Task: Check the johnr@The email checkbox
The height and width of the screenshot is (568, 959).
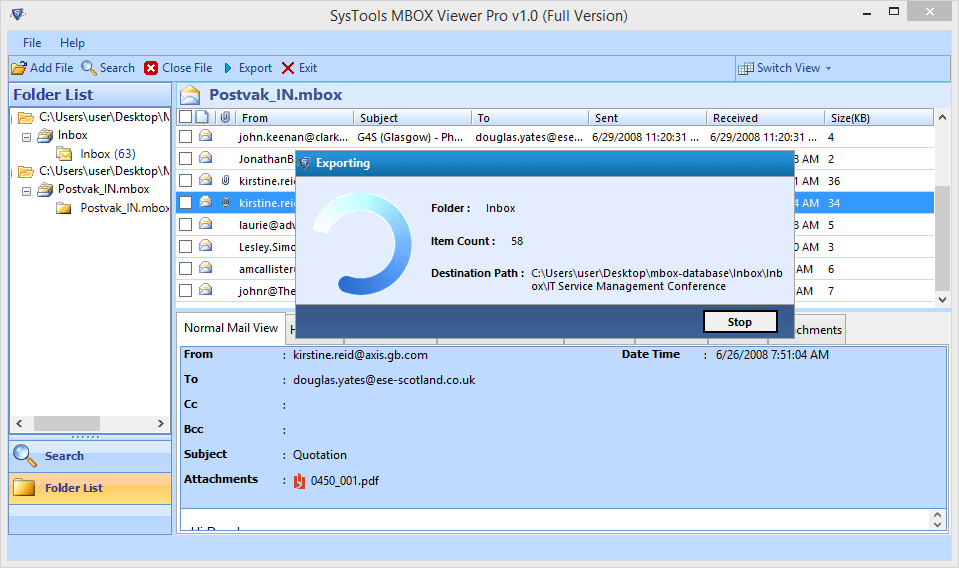Action: coord(185,291)
